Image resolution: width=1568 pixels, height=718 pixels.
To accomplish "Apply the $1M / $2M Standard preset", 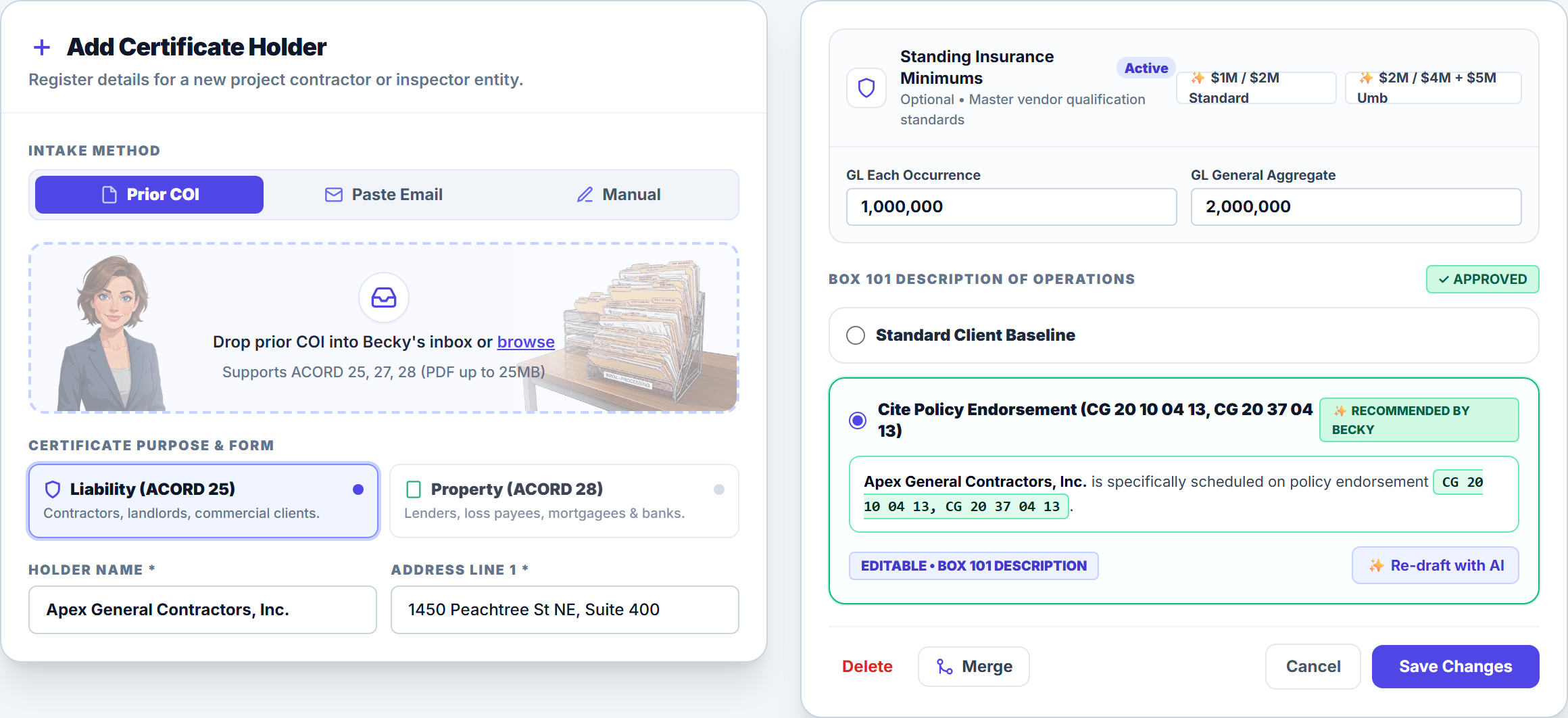I will click(x=1256, y=88).
